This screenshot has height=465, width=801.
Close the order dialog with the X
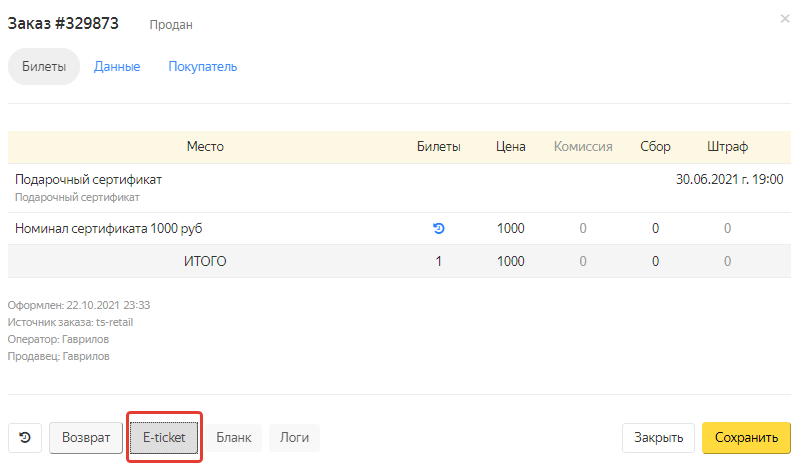[784, 18]
